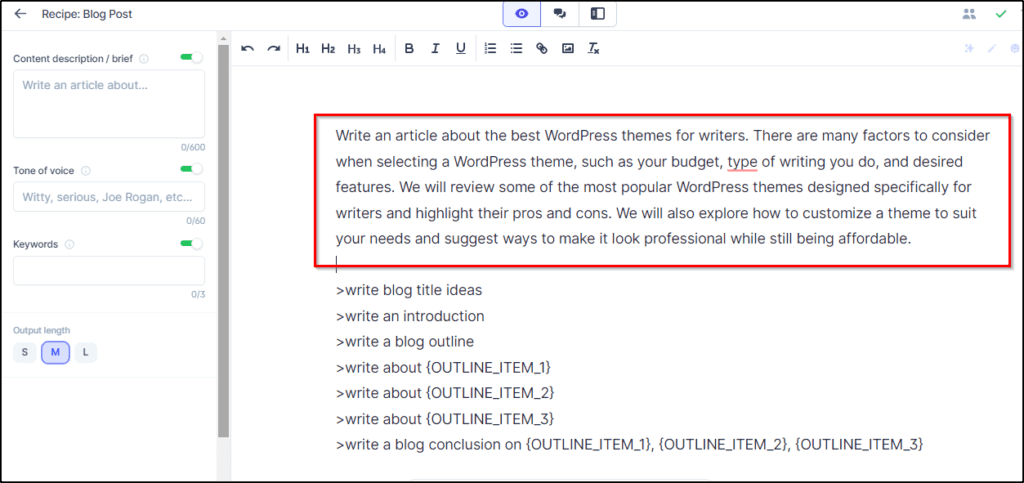Clear text formatting
Image resolution: width=1024 pixels, height=483 pixels.
pos(593,48)
